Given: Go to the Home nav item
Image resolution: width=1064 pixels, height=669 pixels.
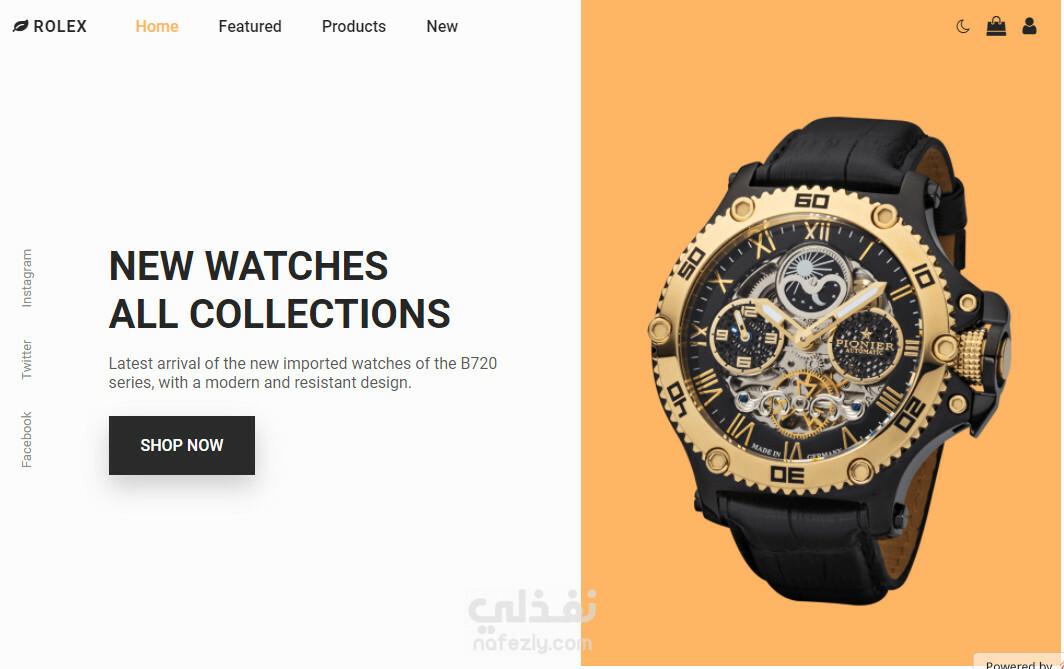Looking at the screenshot, I should (x=157, y=26).
